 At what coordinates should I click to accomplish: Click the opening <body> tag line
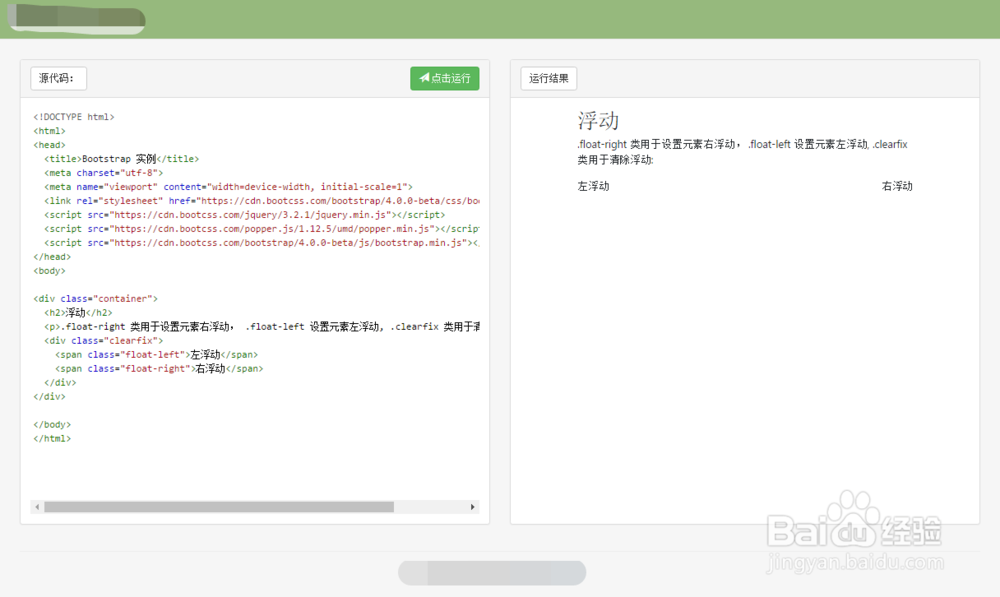tap(50, 271)
